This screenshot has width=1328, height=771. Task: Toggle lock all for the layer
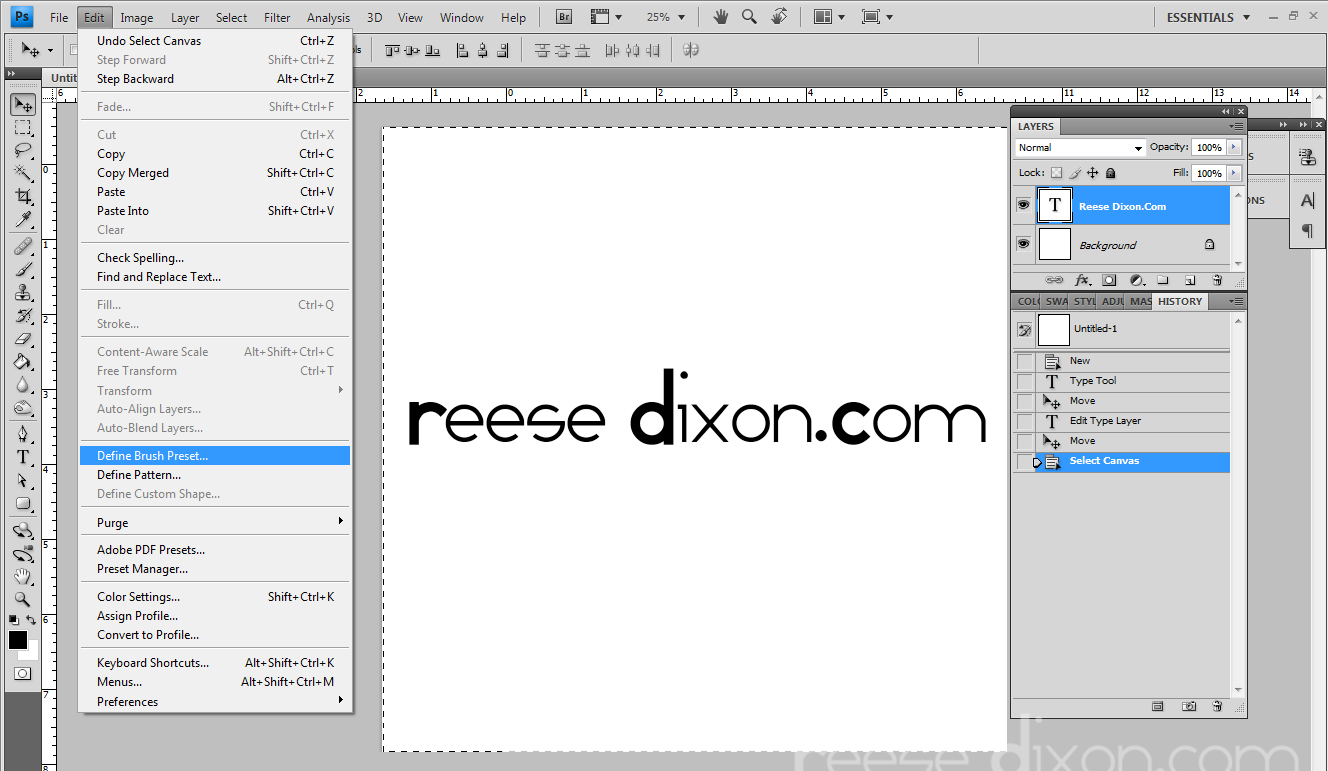point(1110,173)
